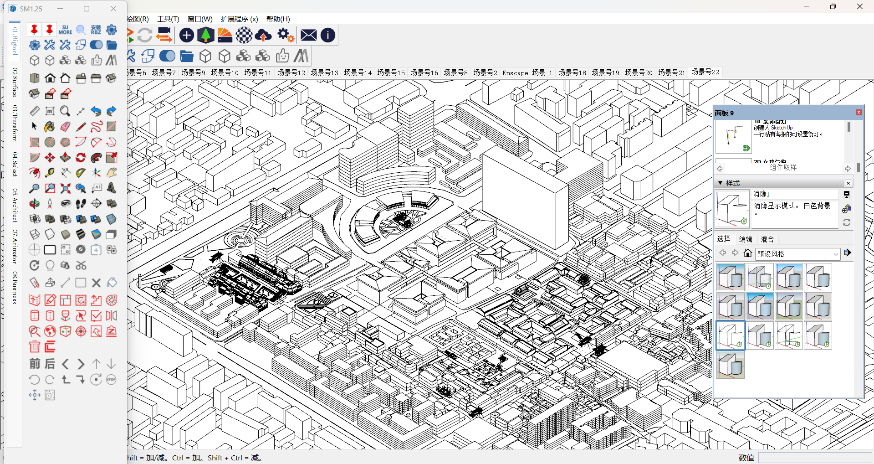Click the blue undo arrow
This screenshot has width=874, height=464.
pyautogui.click(x=96, y=111)
